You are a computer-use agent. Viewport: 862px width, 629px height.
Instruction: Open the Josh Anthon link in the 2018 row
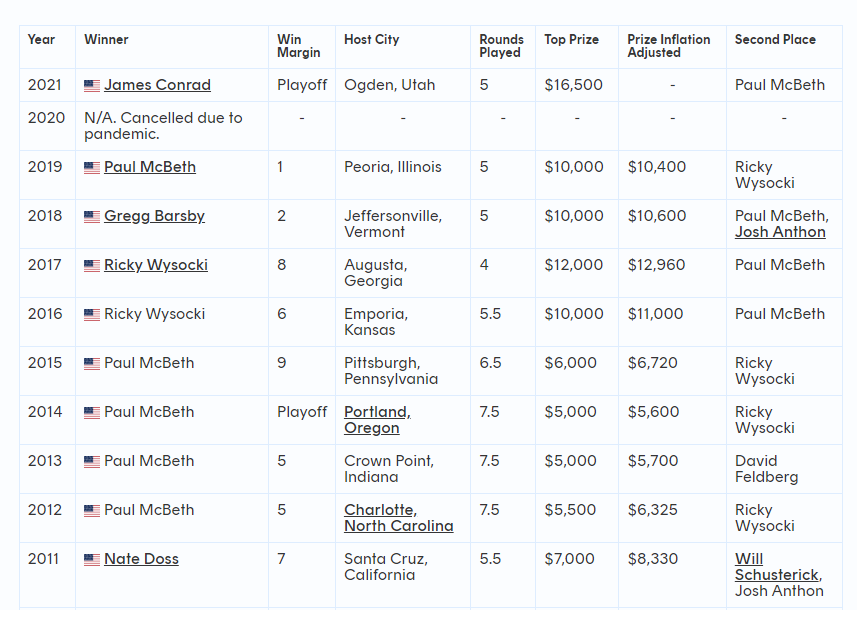(x=780, y=232)
